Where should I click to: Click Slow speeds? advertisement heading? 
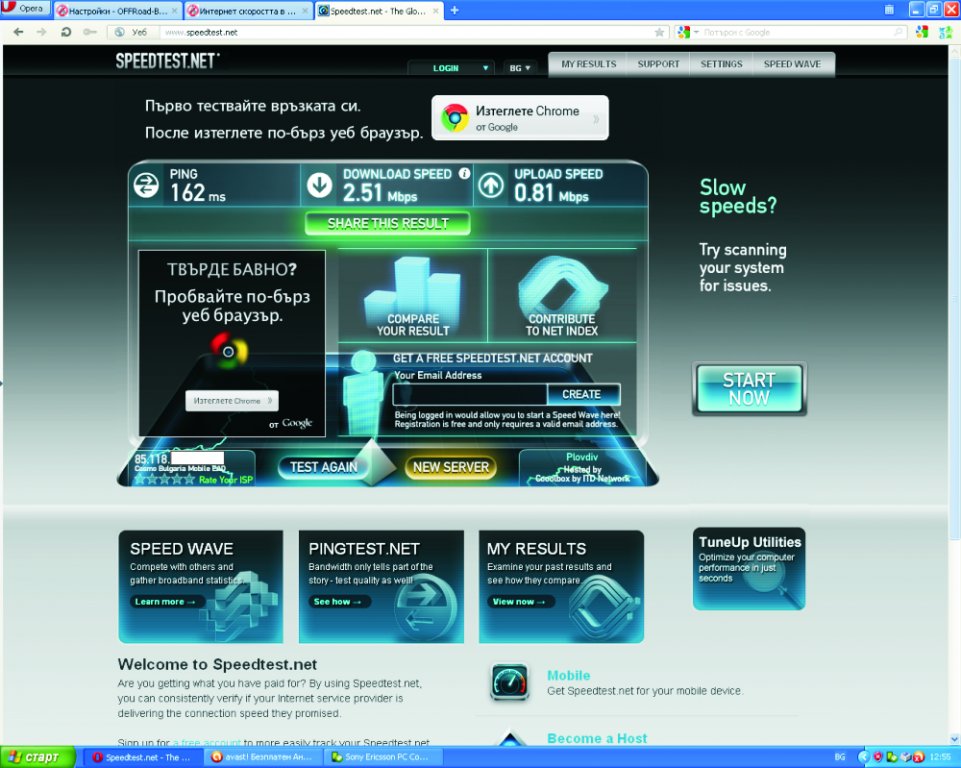(x=738, y=196)
